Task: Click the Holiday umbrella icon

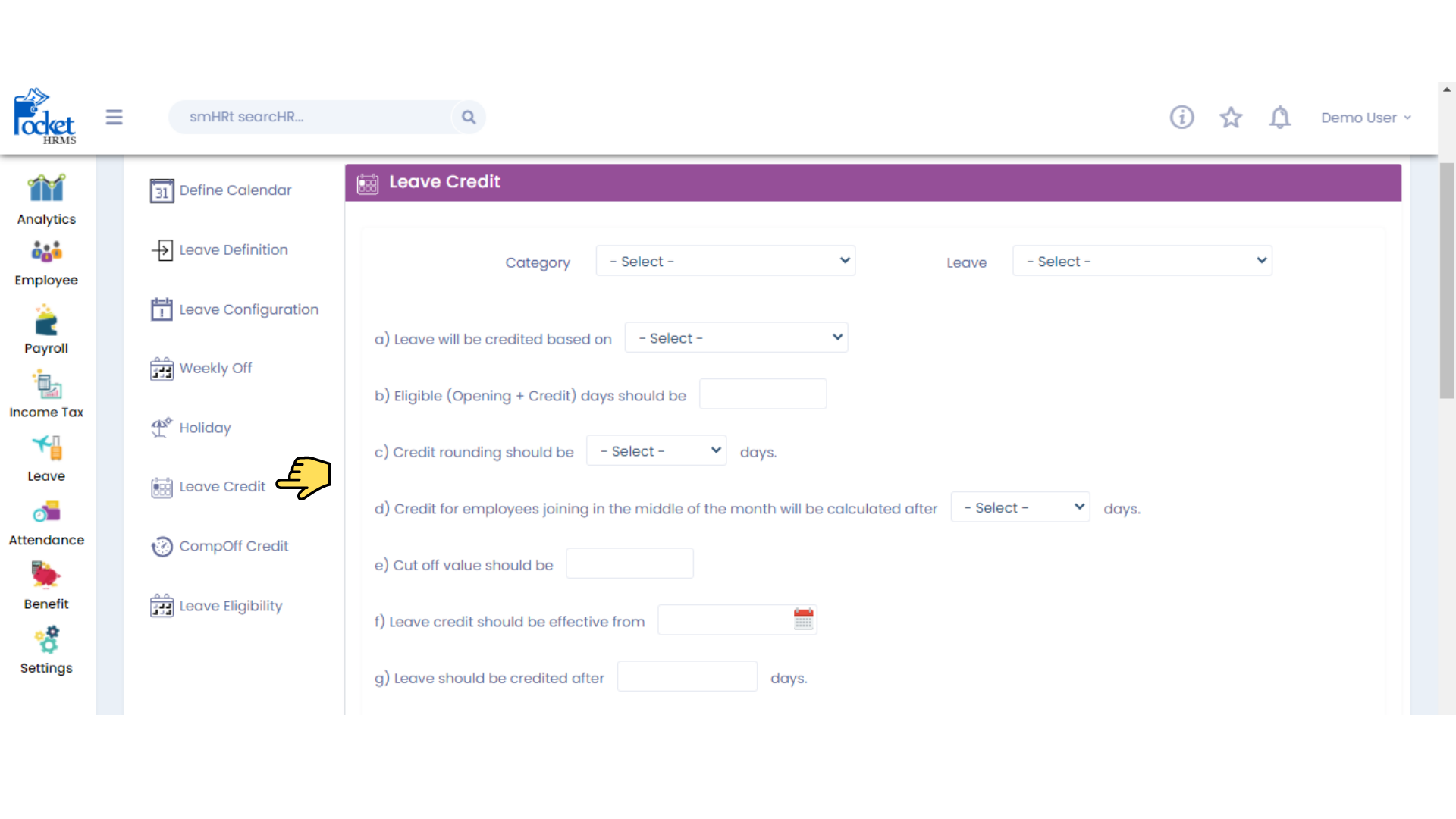Action: pyautogui.click(x=162, y=428)
